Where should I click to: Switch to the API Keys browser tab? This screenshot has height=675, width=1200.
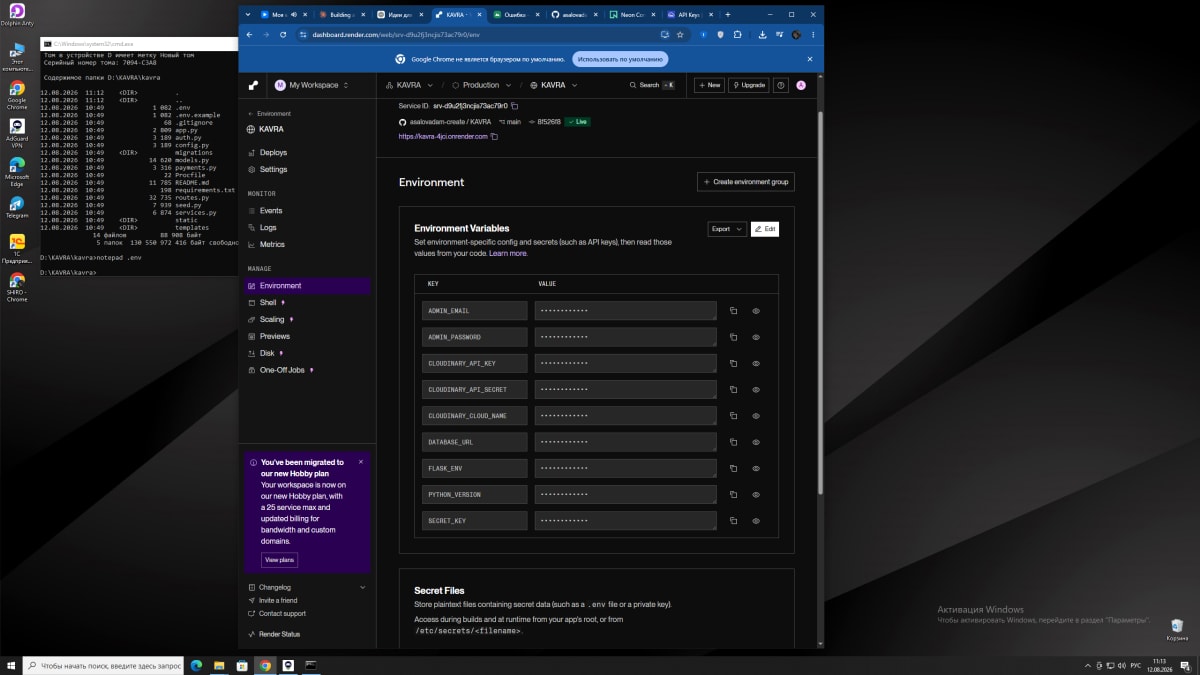690,15
